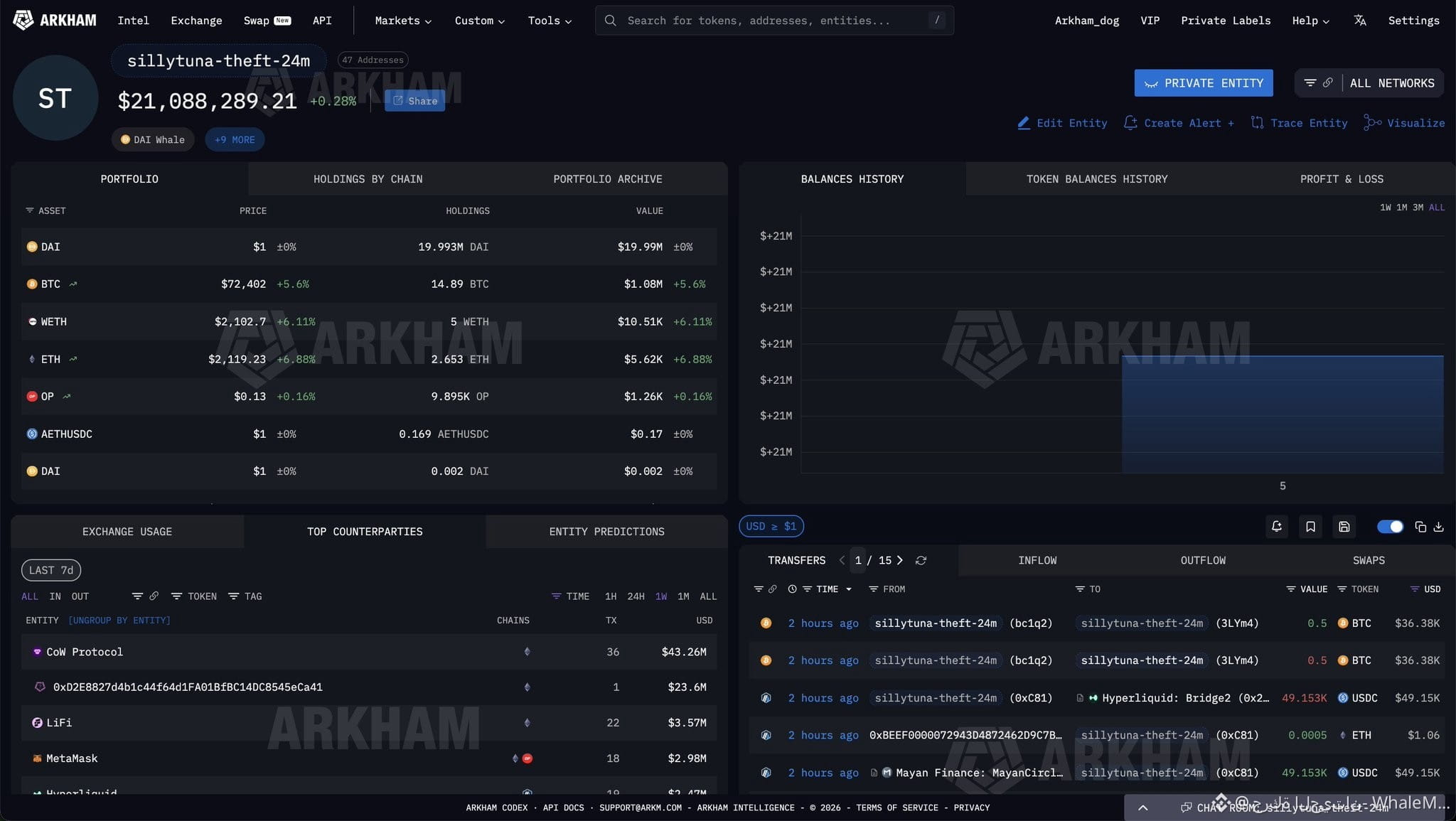Go to previous transfers page arrow

[842, 561]
